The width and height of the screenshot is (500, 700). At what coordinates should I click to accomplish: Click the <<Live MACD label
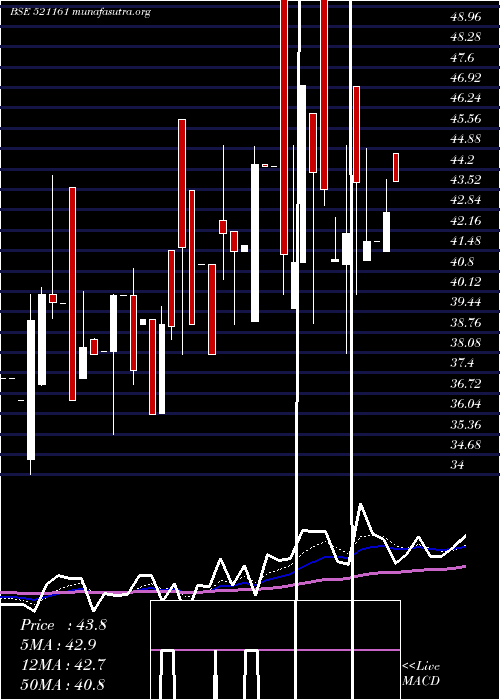[421, 673]
